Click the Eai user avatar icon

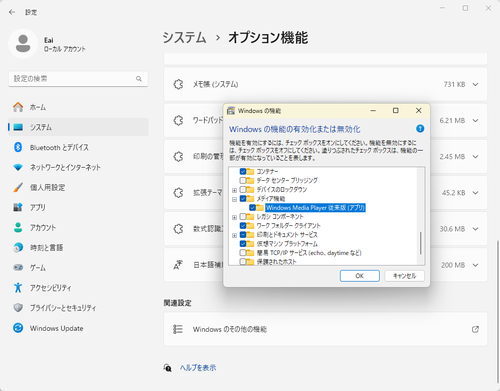pyautogui.click(x=23, y=44)
